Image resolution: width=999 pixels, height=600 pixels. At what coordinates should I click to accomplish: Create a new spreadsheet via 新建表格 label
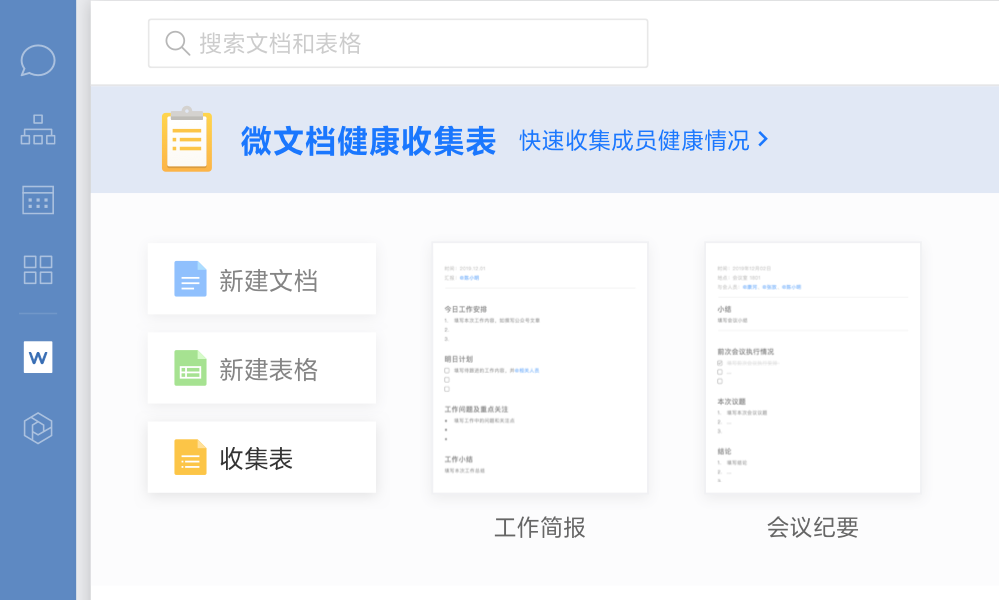pyautogui.click(x=268, y=369)
